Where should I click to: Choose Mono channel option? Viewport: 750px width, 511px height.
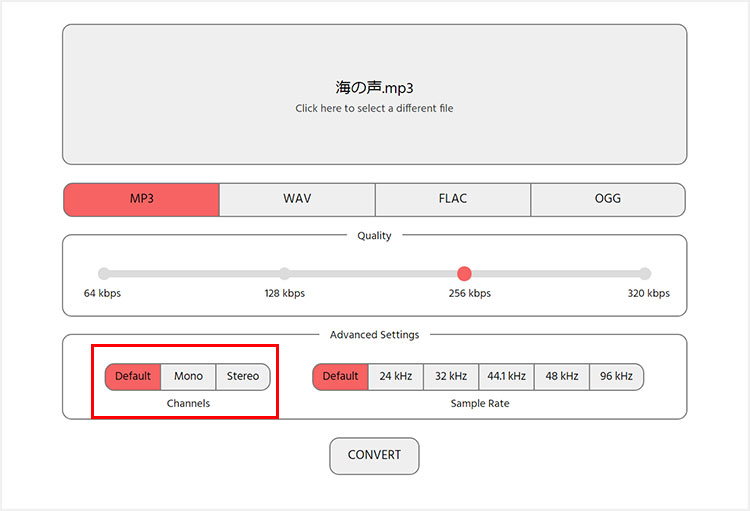click(188, 377)
